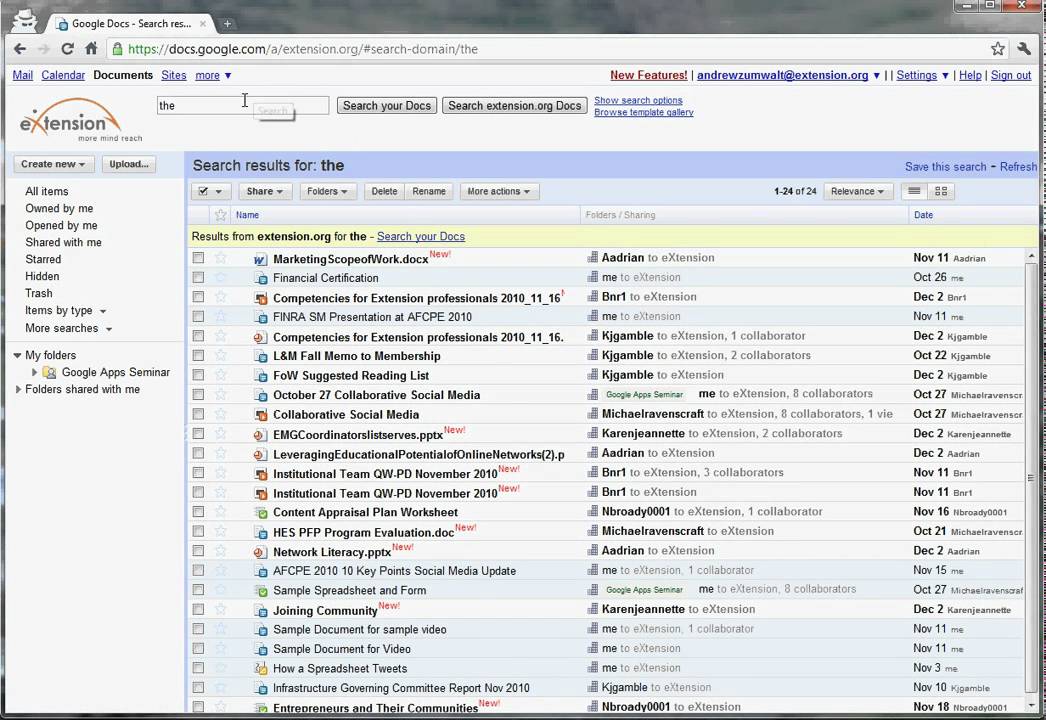This screenshot has height=720, width=1046.
Task: Star the Financial Certification document
Action: (220, 278)
